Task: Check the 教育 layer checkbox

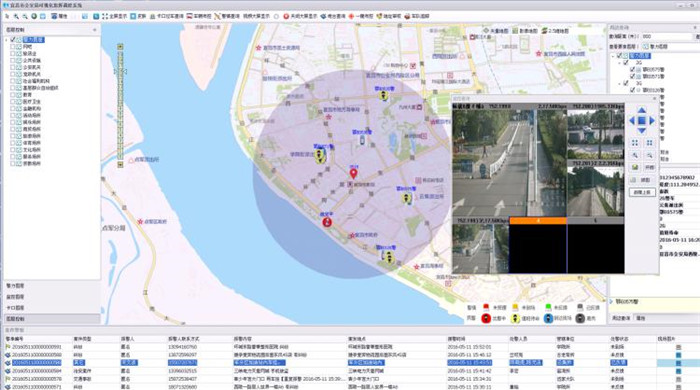Action: [13, 95]
